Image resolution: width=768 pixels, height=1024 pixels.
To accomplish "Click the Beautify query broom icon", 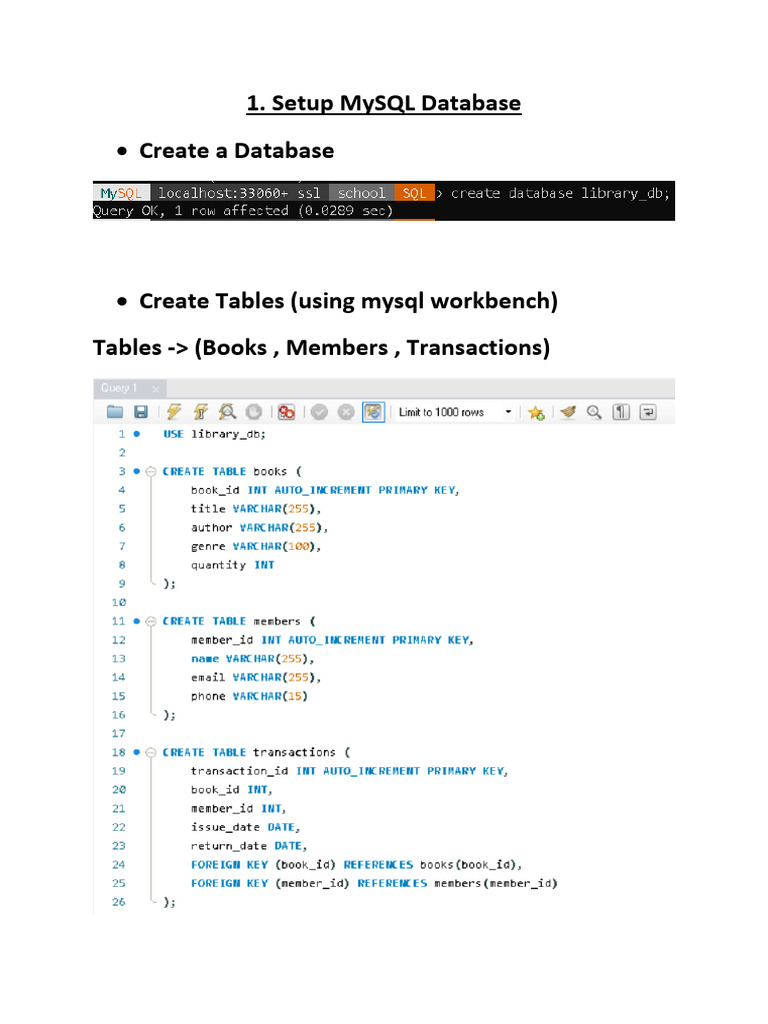I will pyautogui.click(x=568, y=411).
